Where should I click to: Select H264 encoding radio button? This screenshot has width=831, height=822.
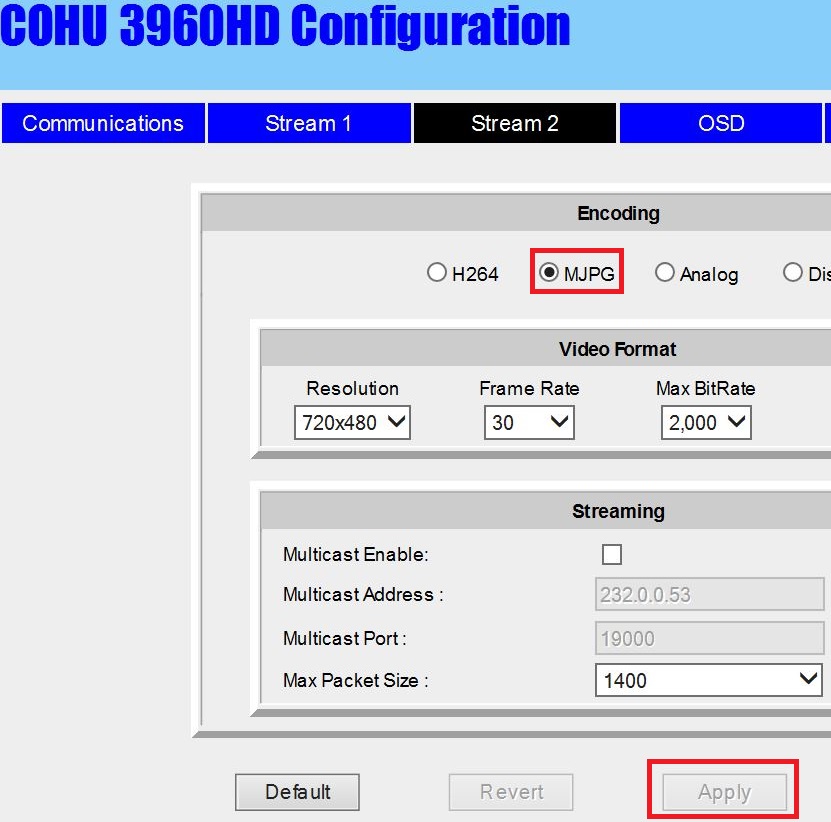pos(437,272)
